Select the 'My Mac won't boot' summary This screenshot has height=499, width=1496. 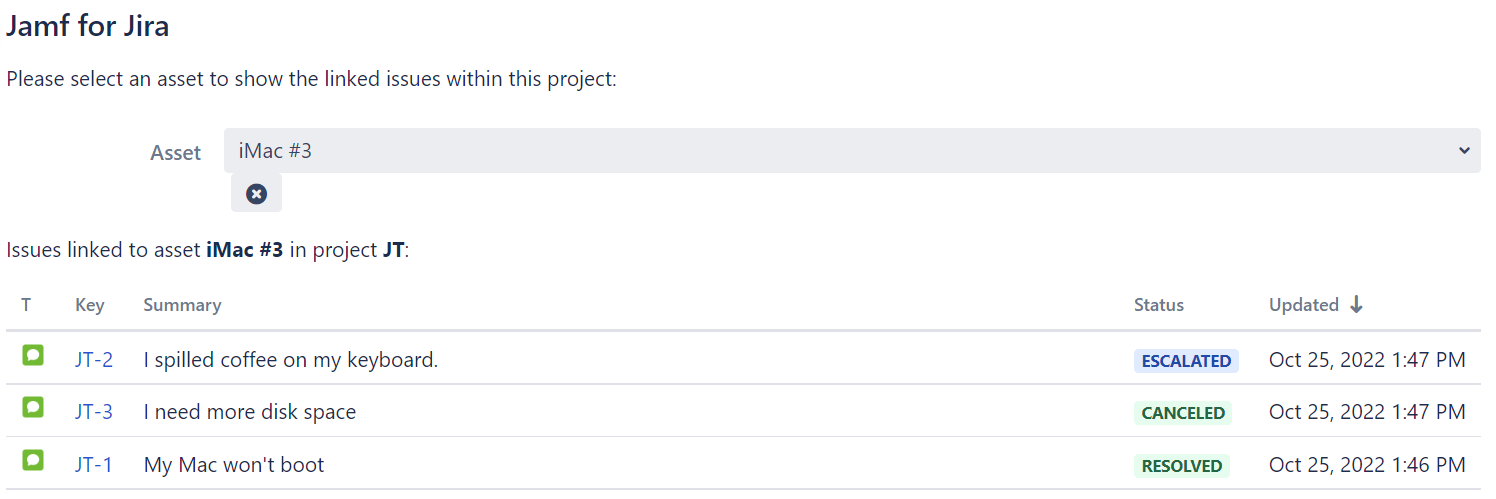234,465
